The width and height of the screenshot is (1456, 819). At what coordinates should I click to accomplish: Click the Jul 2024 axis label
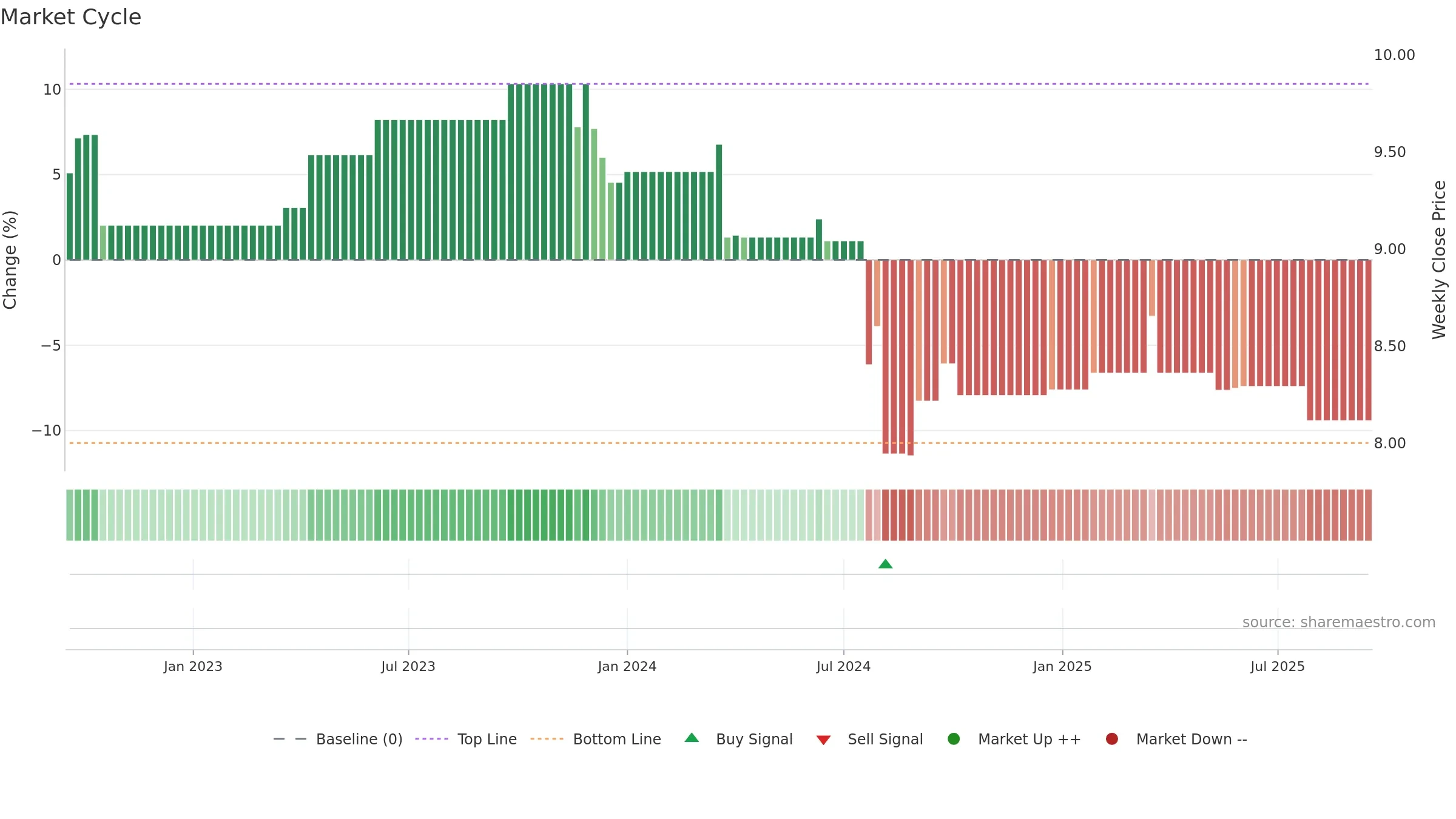point(843,667)
